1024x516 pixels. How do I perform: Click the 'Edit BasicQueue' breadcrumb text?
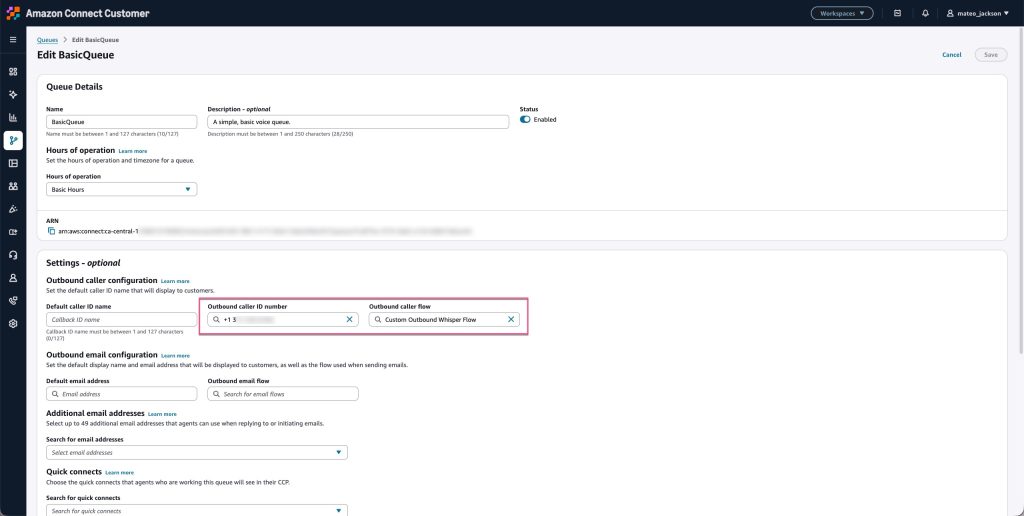[x=95, y=40]
